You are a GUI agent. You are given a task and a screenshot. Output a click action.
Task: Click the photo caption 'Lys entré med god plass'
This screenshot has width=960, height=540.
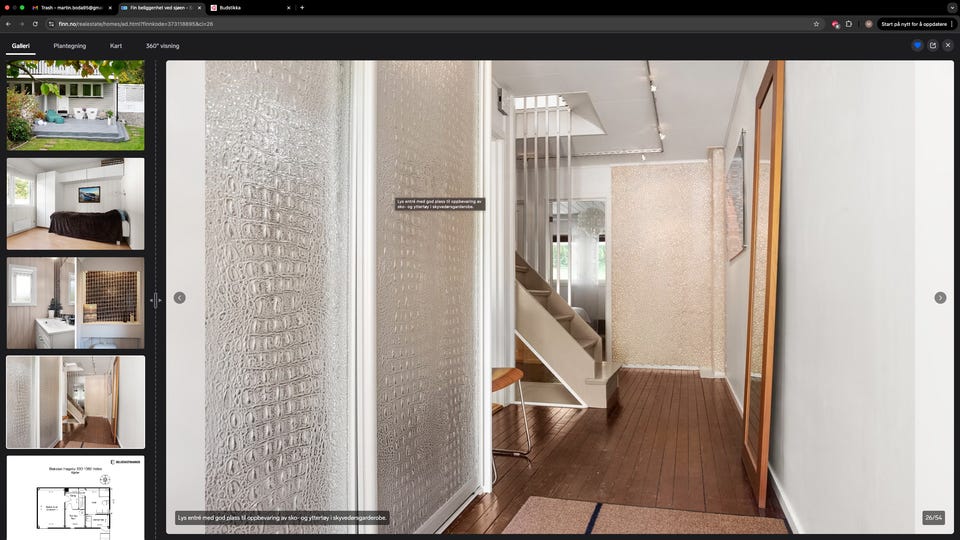coord(282,517)
